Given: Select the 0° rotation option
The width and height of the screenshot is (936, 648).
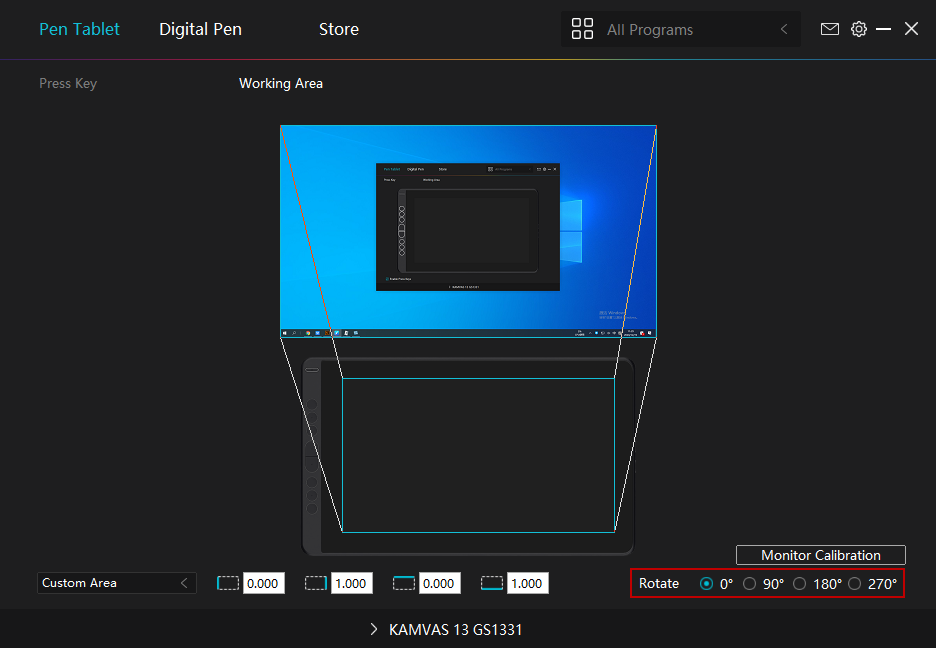Looking at the screenshot, I should (706, 584).
